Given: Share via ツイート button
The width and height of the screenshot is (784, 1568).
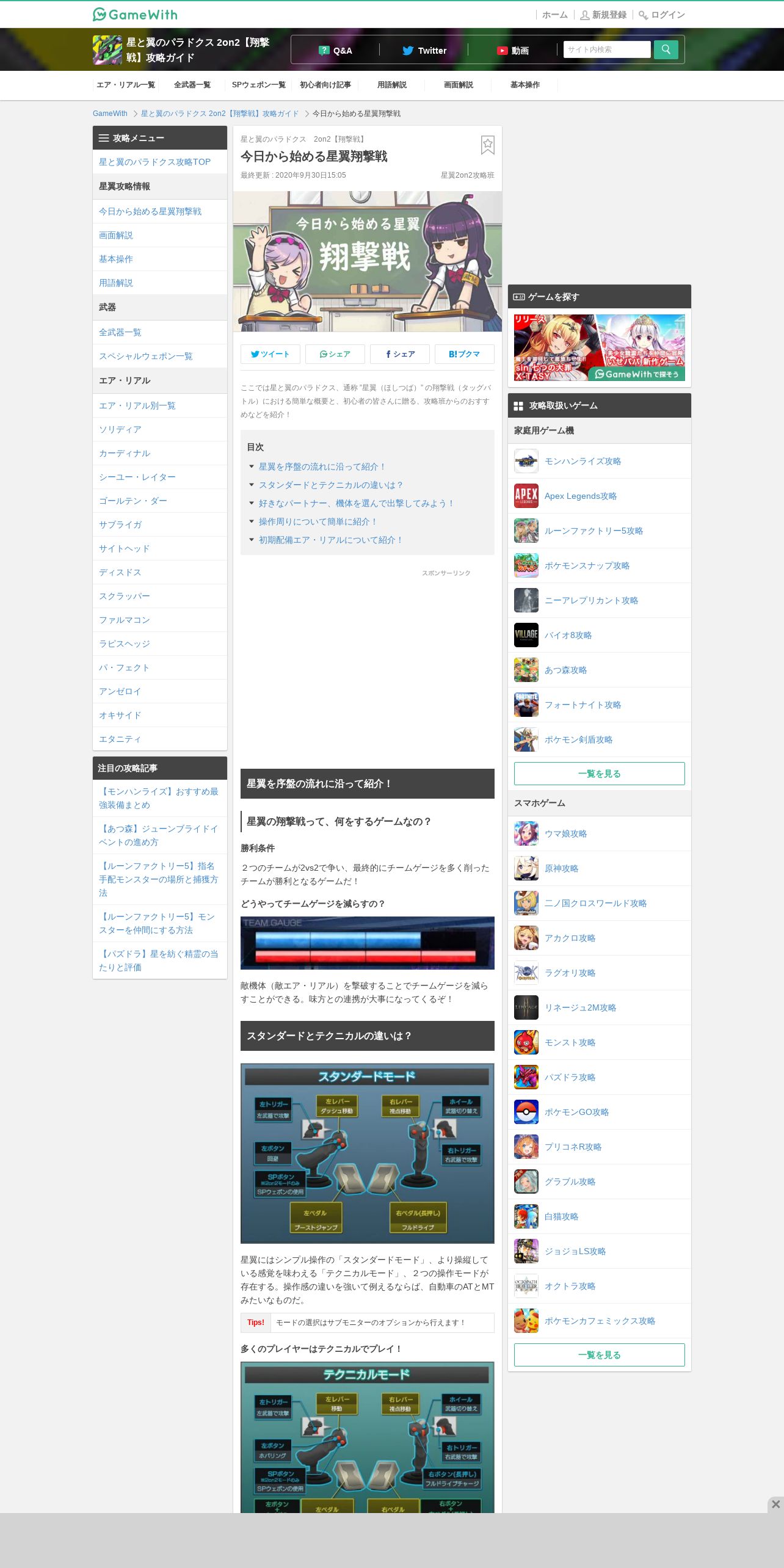Looking at the screenshot, I should pos(270,354).
